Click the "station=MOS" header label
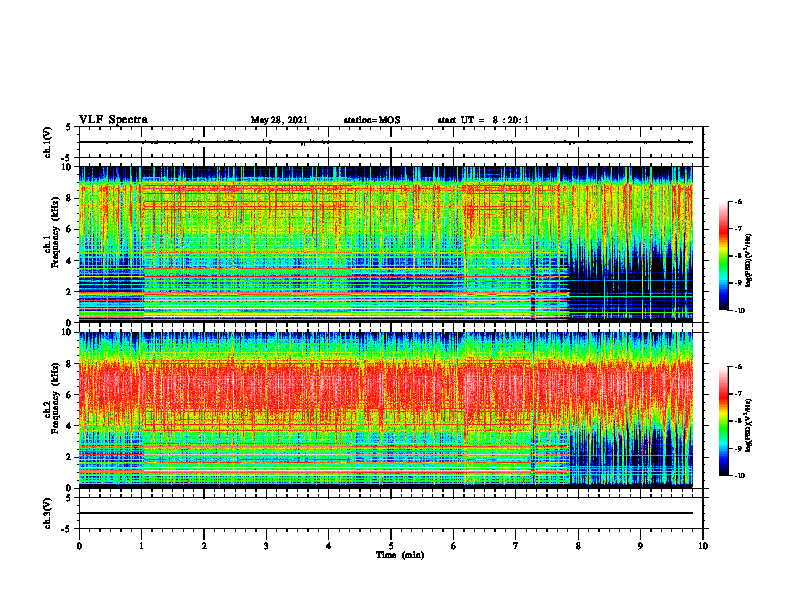 [x=372, y=120]
